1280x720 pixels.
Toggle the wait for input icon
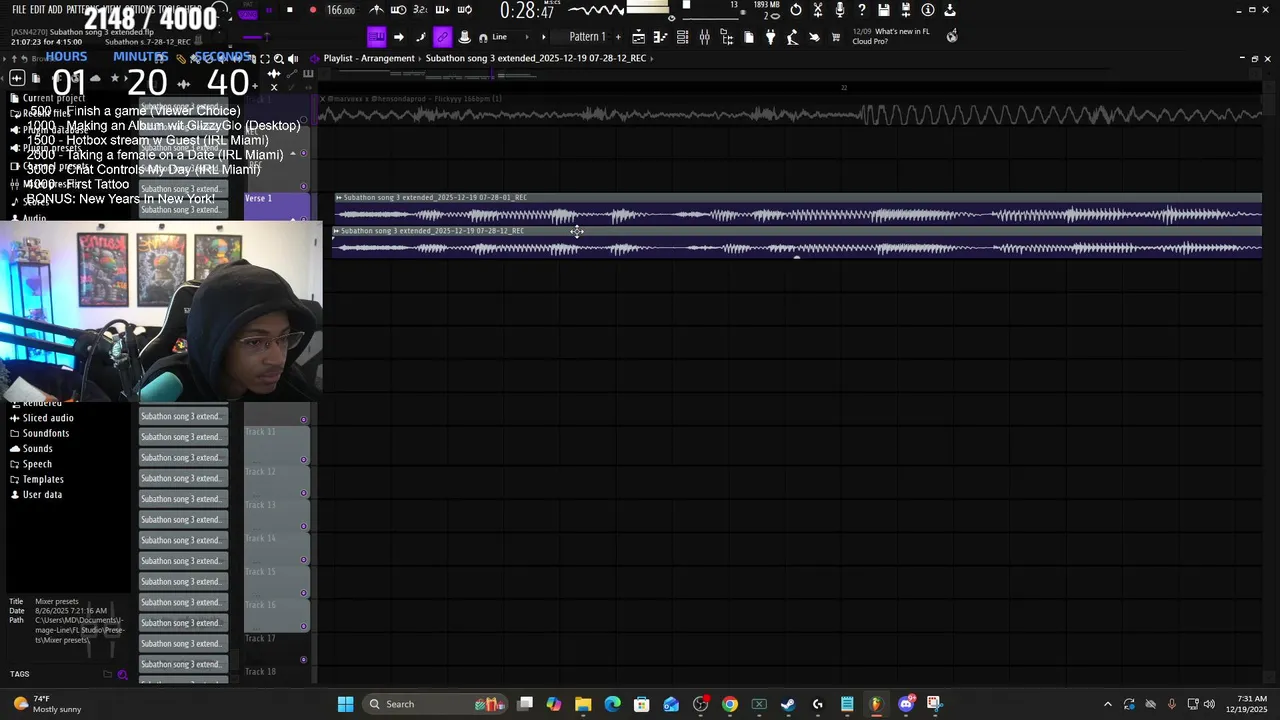(x=398, y=10)
